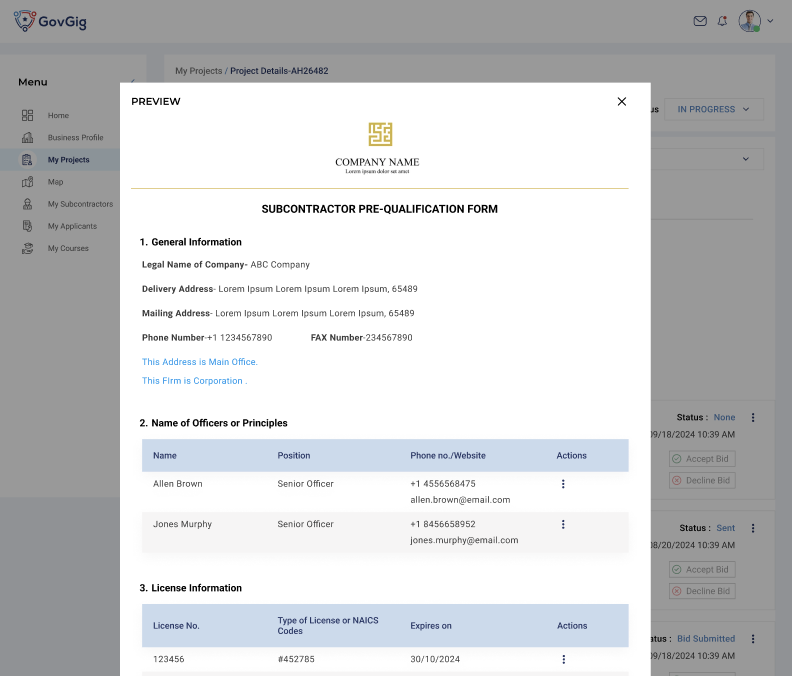Select My Projects in the menu

68,160
